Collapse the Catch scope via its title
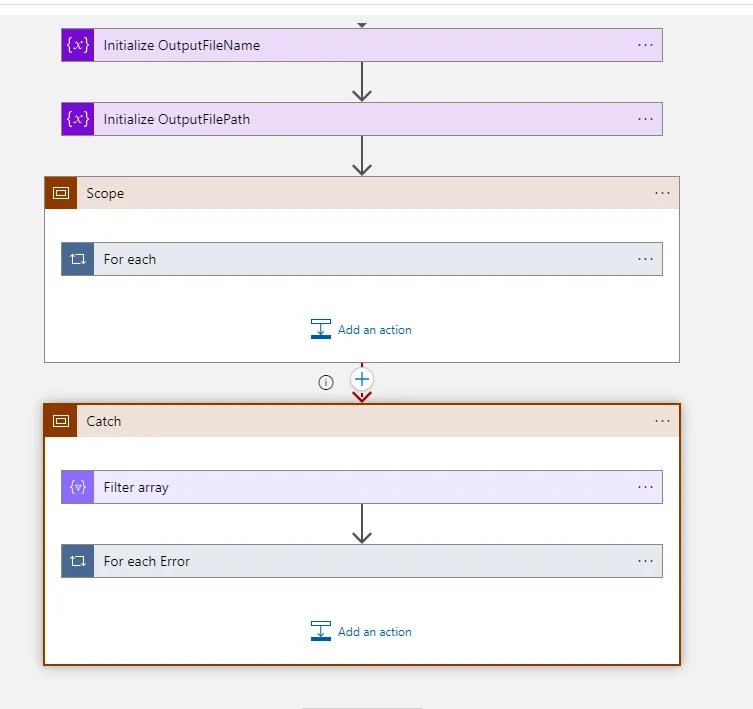The width and height of the screenshot is (753, 709). pyautogui.click(x=104, y=421)
